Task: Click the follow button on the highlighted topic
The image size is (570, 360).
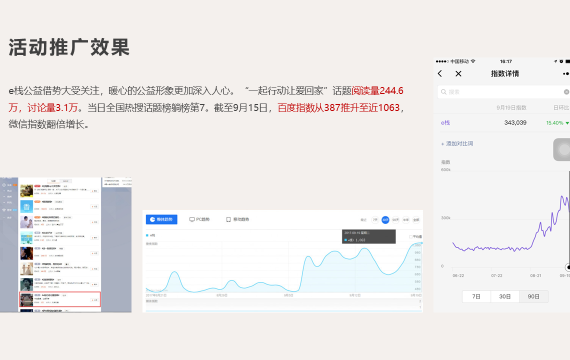Action: coord(95,300)
